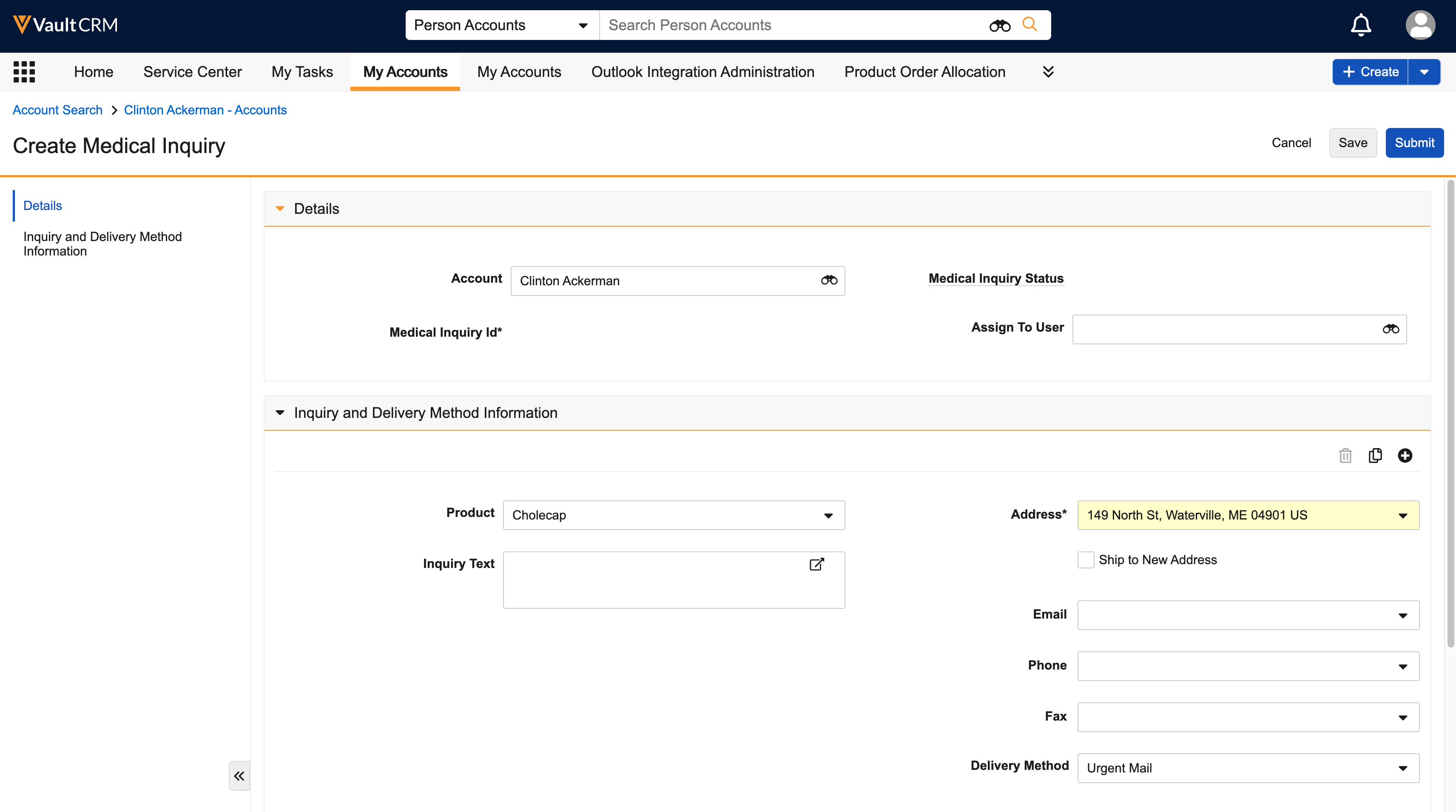Click binoculars lookup in Assign To User
Viewport: 1456px width, 812px height.
pos(1391,329)
